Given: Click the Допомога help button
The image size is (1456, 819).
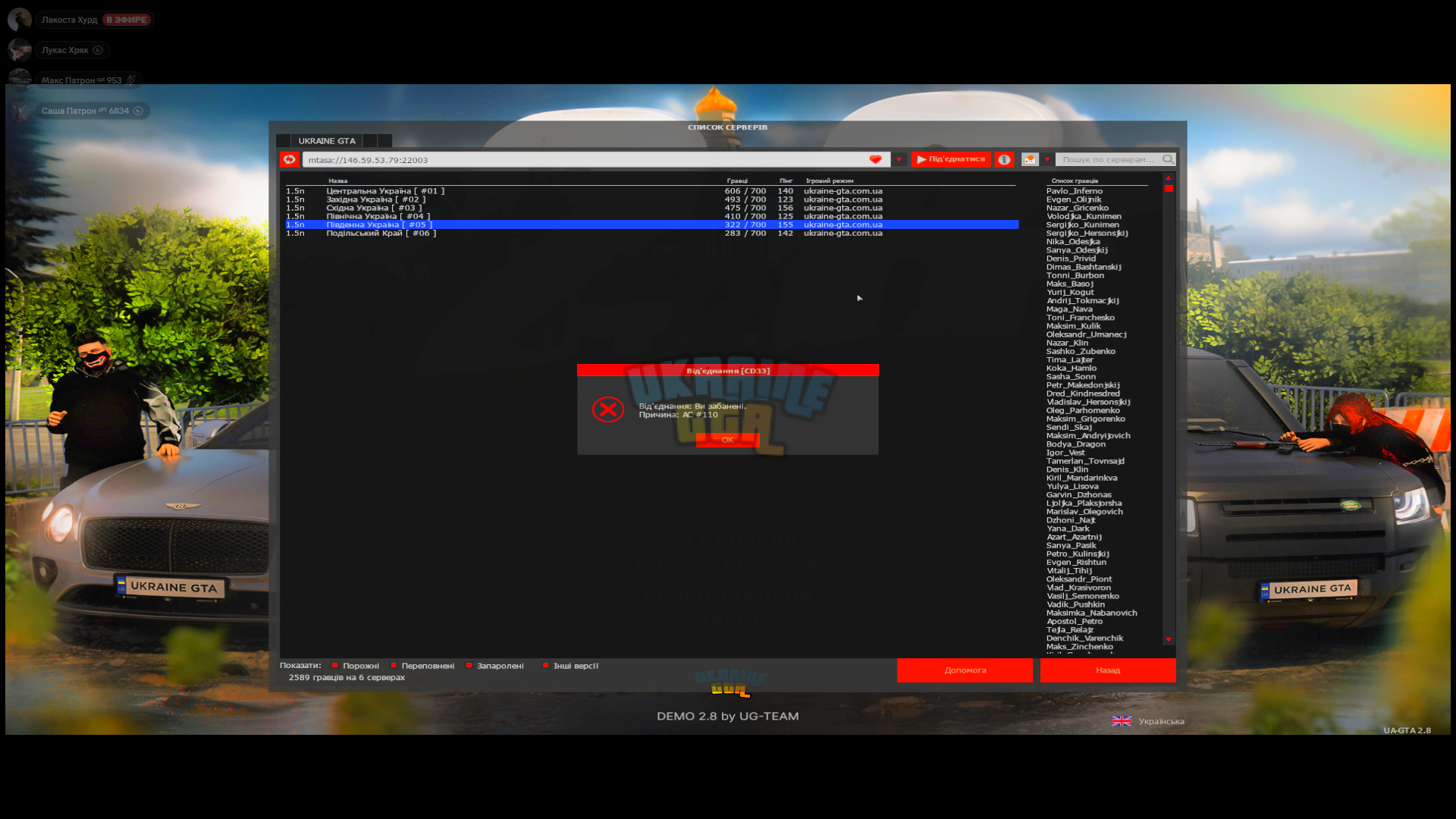Looking at the screenshot, I should (x=965, y=670).
